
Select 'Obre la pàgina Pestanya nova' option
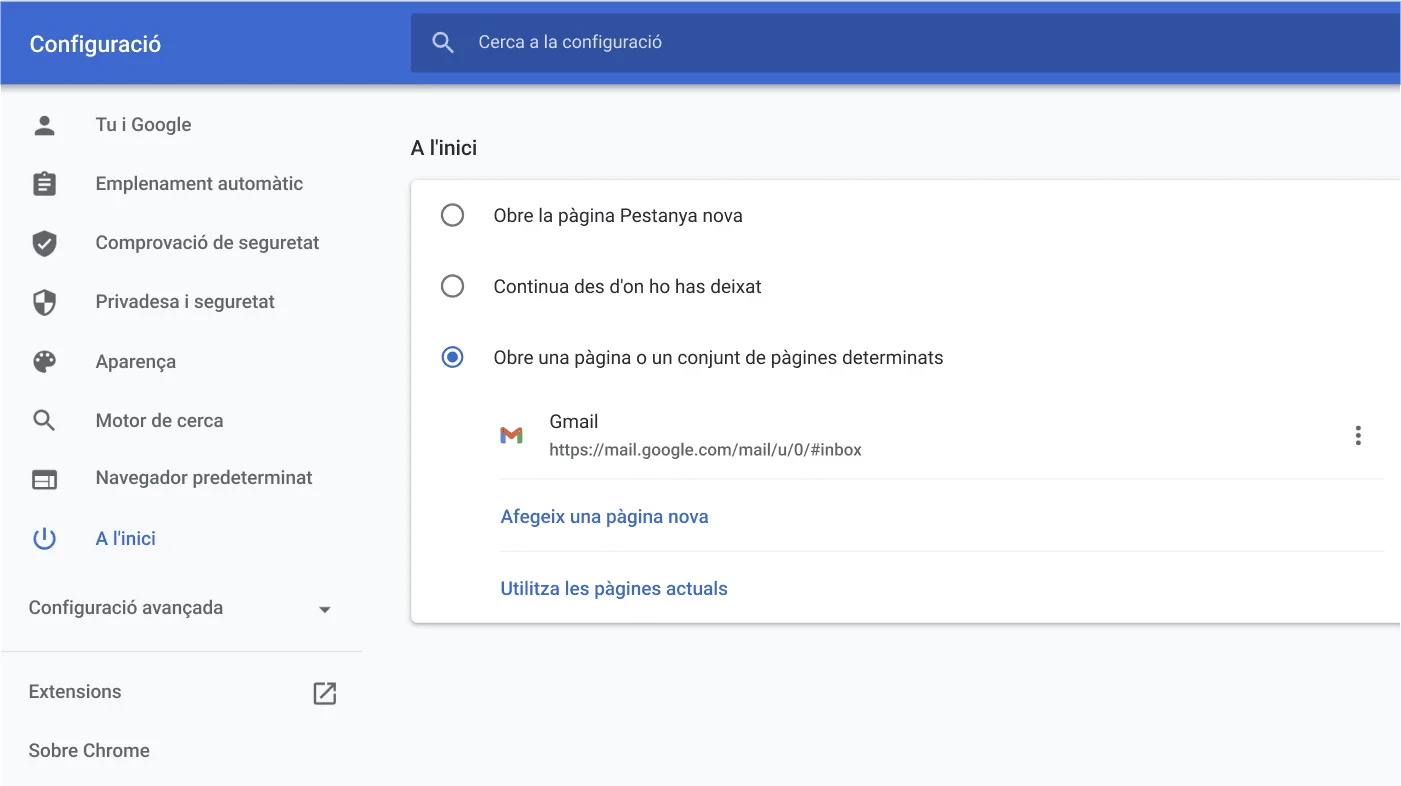(x=453, y=215)
